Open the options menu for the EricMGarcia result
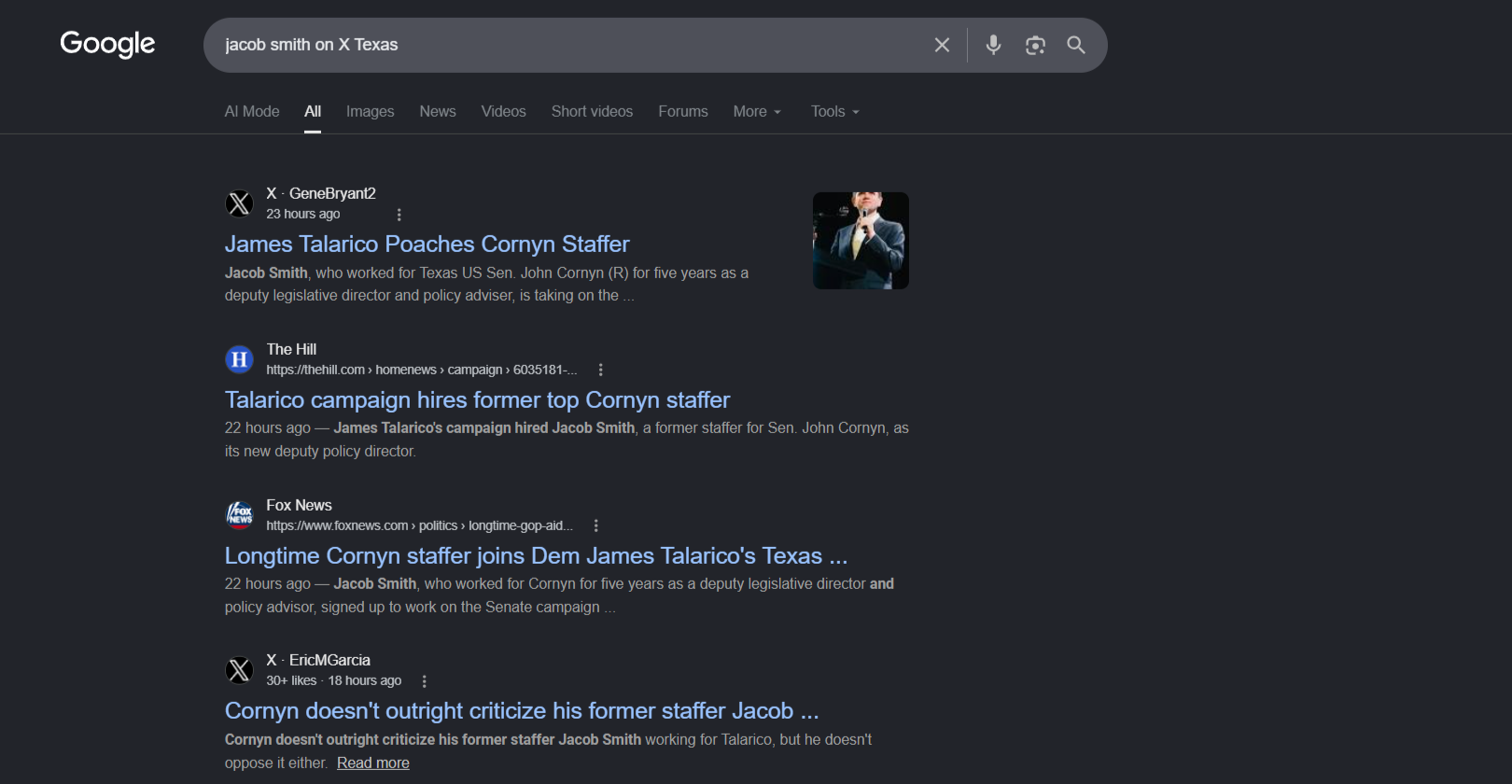 [425, 681]
